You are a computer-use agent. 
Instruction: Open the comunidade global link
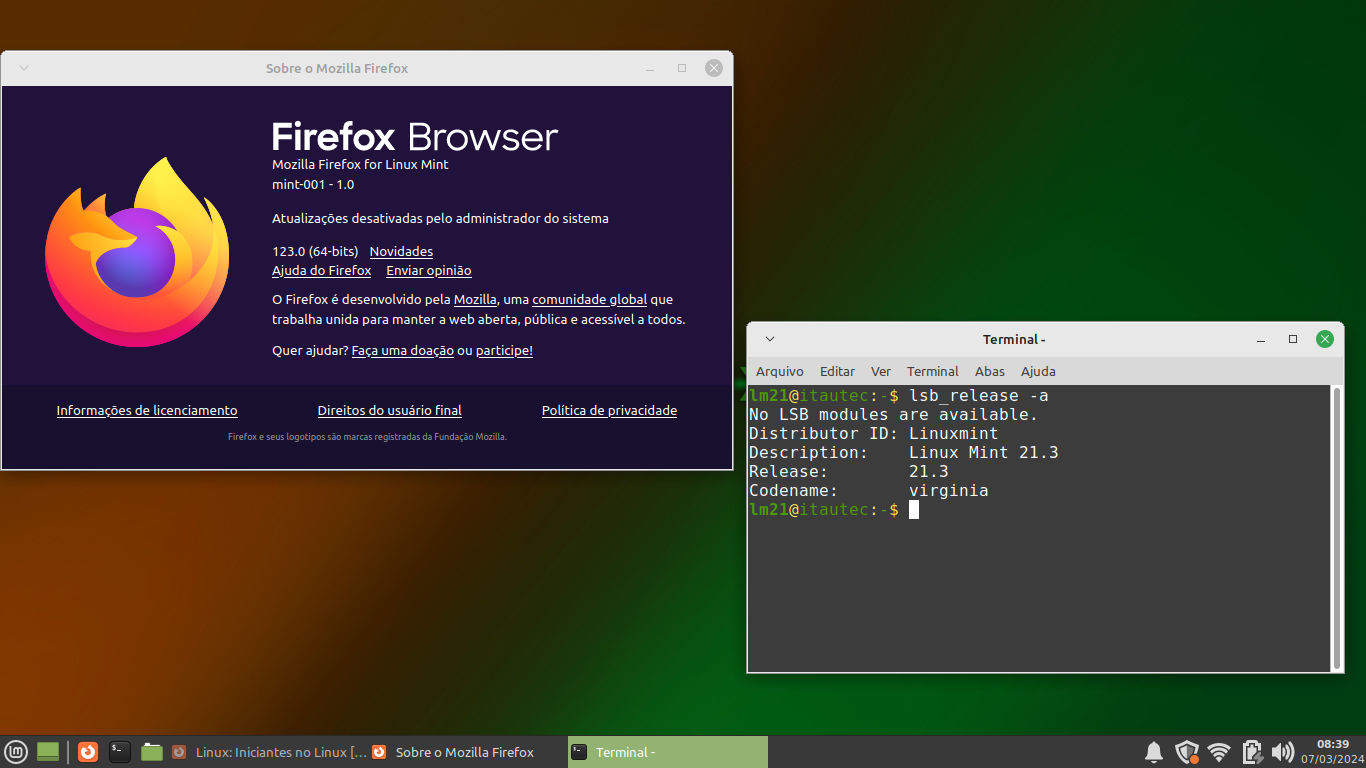(589, 300)
